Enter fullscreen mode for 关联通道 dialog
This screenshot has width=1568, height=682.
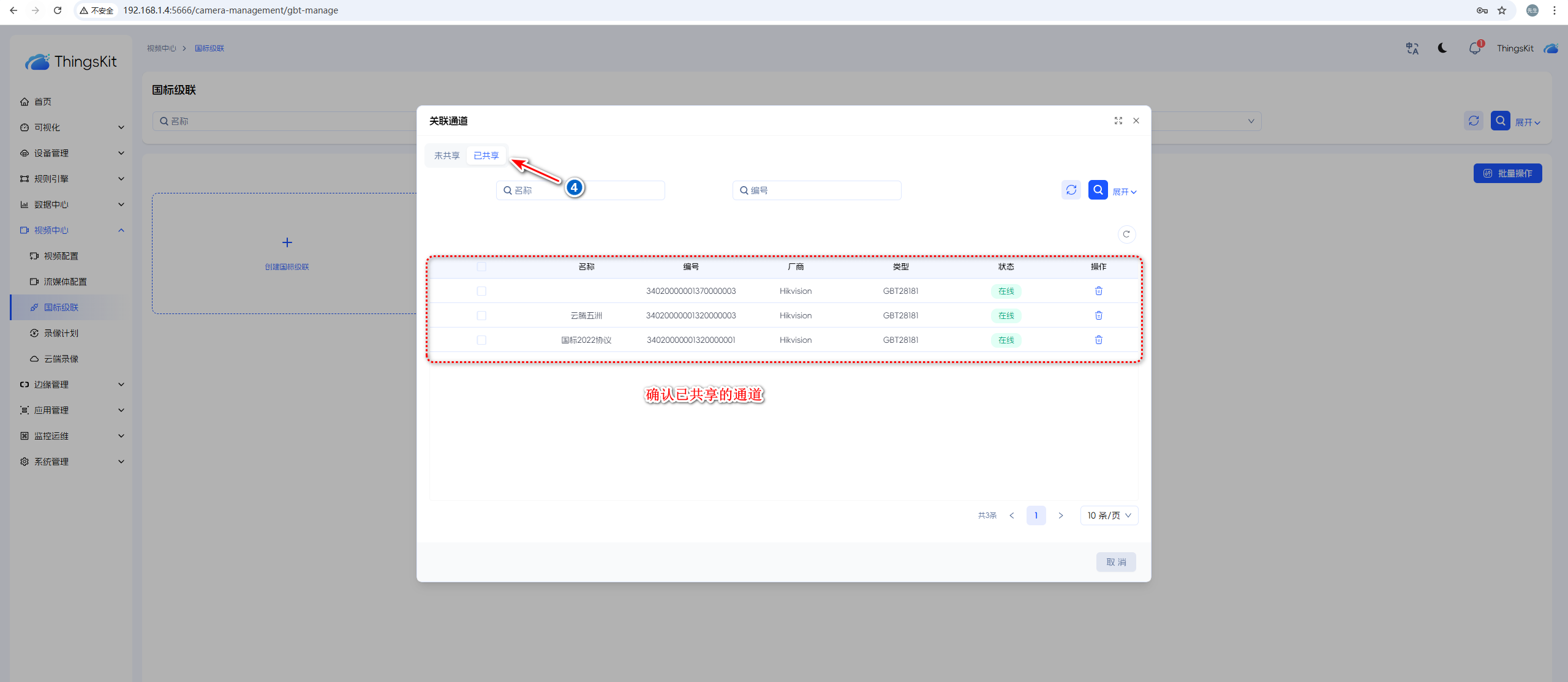point(1118,121)
